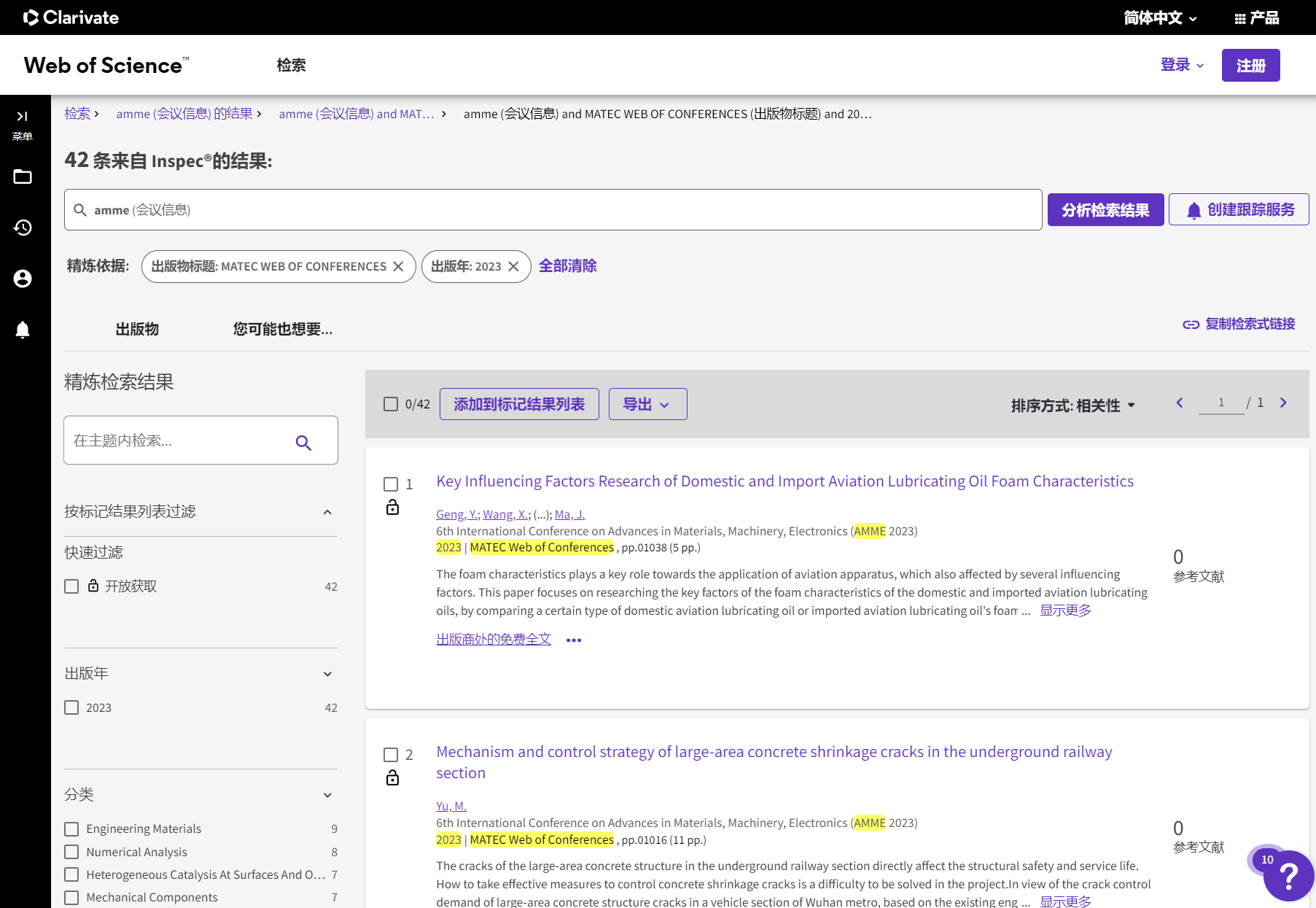Open the user profile sidebar icon
Screen dimensions: 1316x908
[x=23, y=279]
